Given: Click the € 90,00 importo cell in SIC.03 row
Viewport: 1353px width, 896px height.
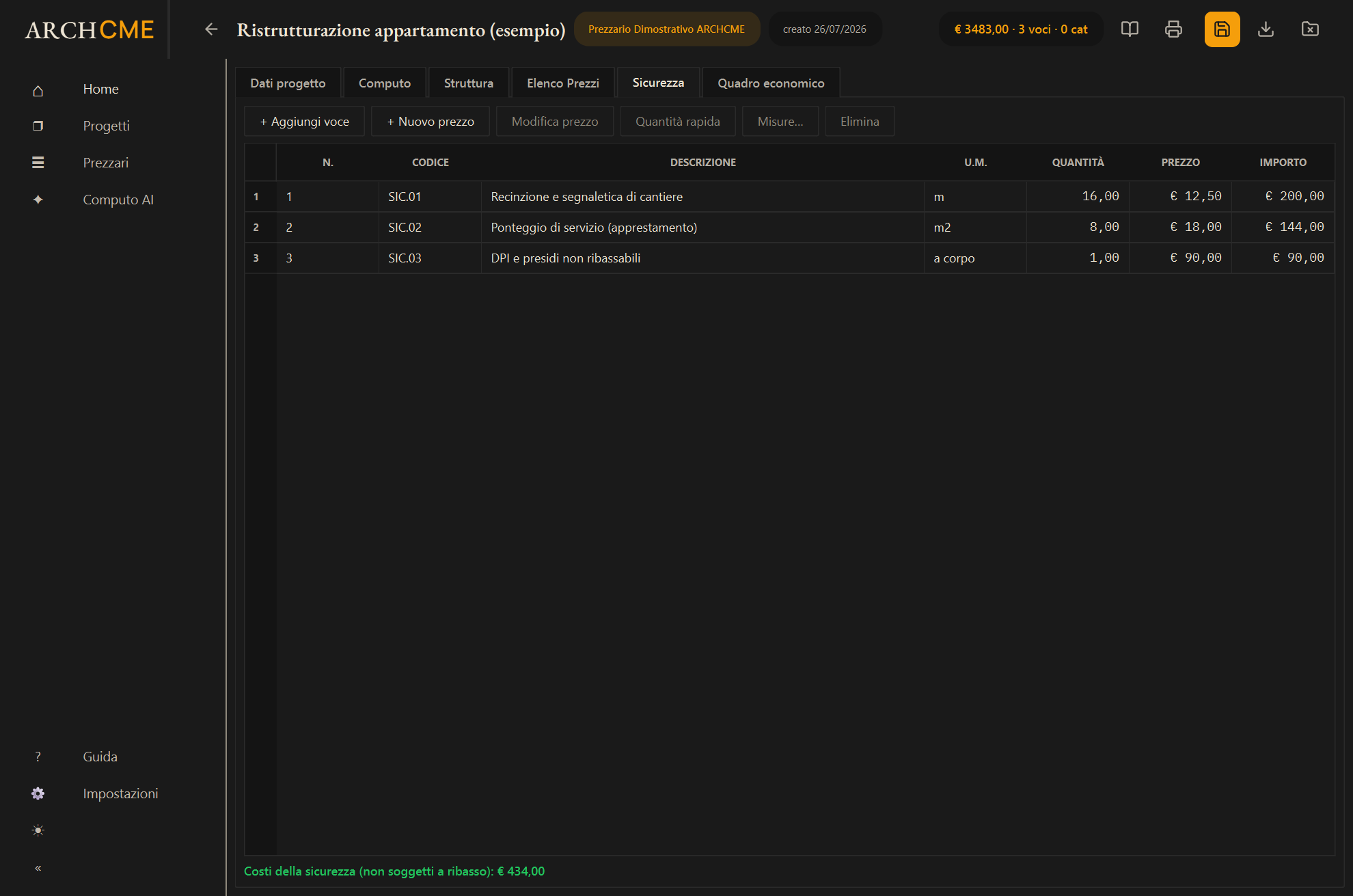Looking at the screenshot, I should pyautogui.click(x=1283, y=258).
